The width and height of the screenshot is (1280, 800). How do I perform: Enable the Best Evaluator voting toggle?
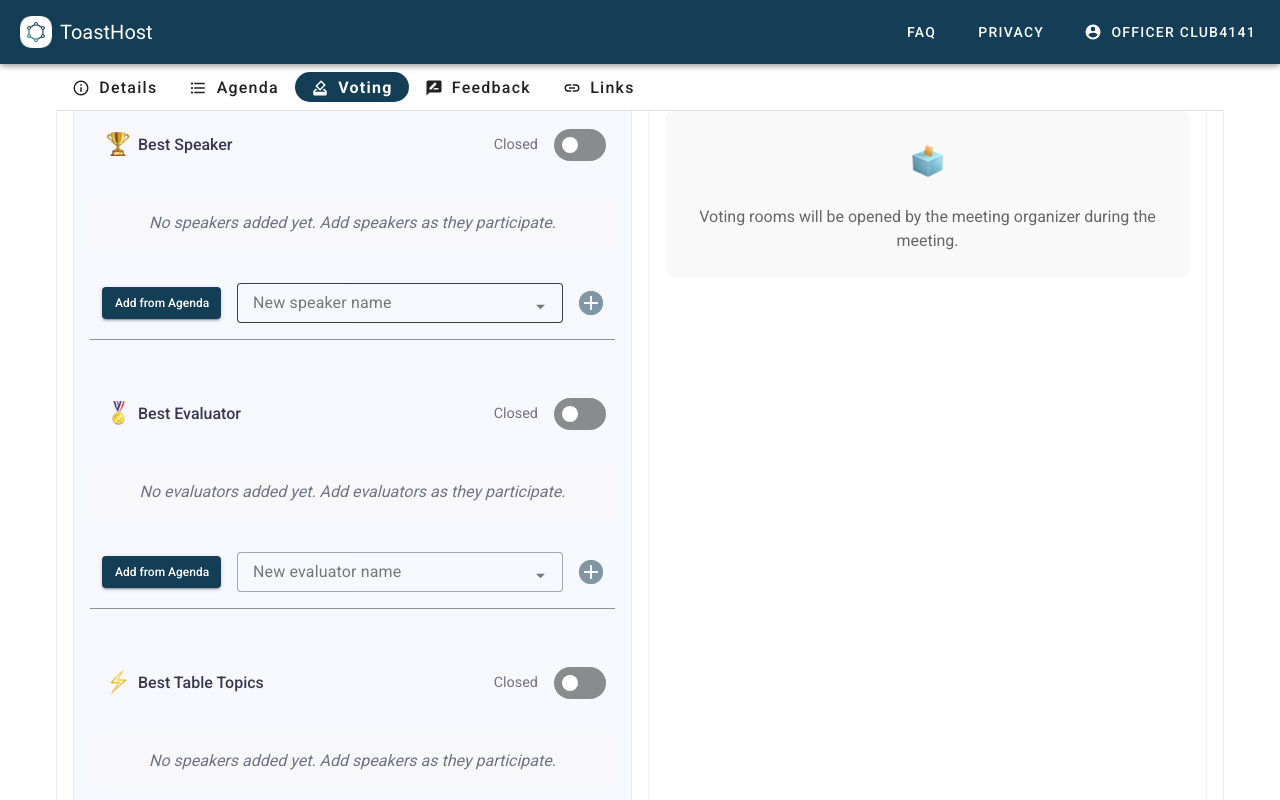pyautogui.click(x=579, y=414)
